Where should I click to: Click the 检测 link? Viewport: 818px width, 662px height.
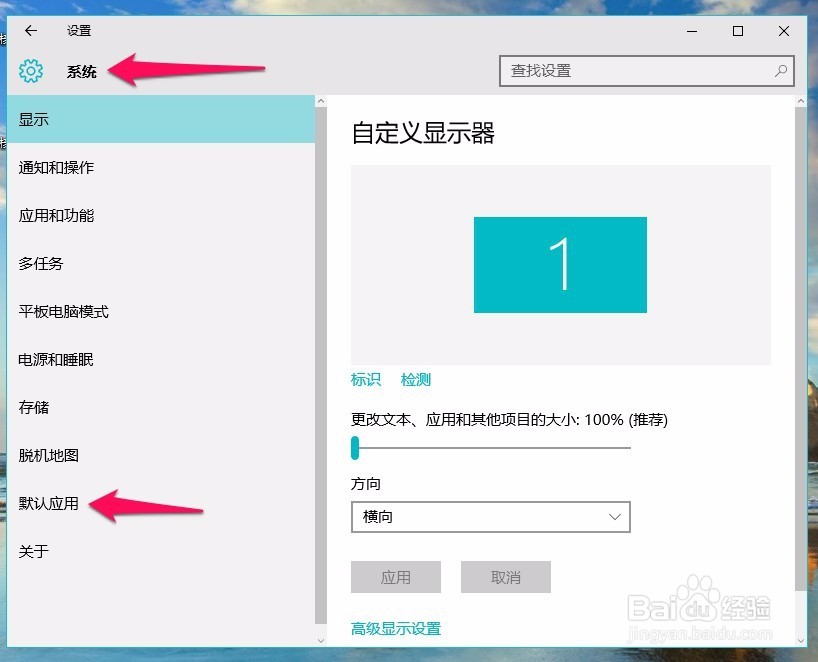click(416, 379)
